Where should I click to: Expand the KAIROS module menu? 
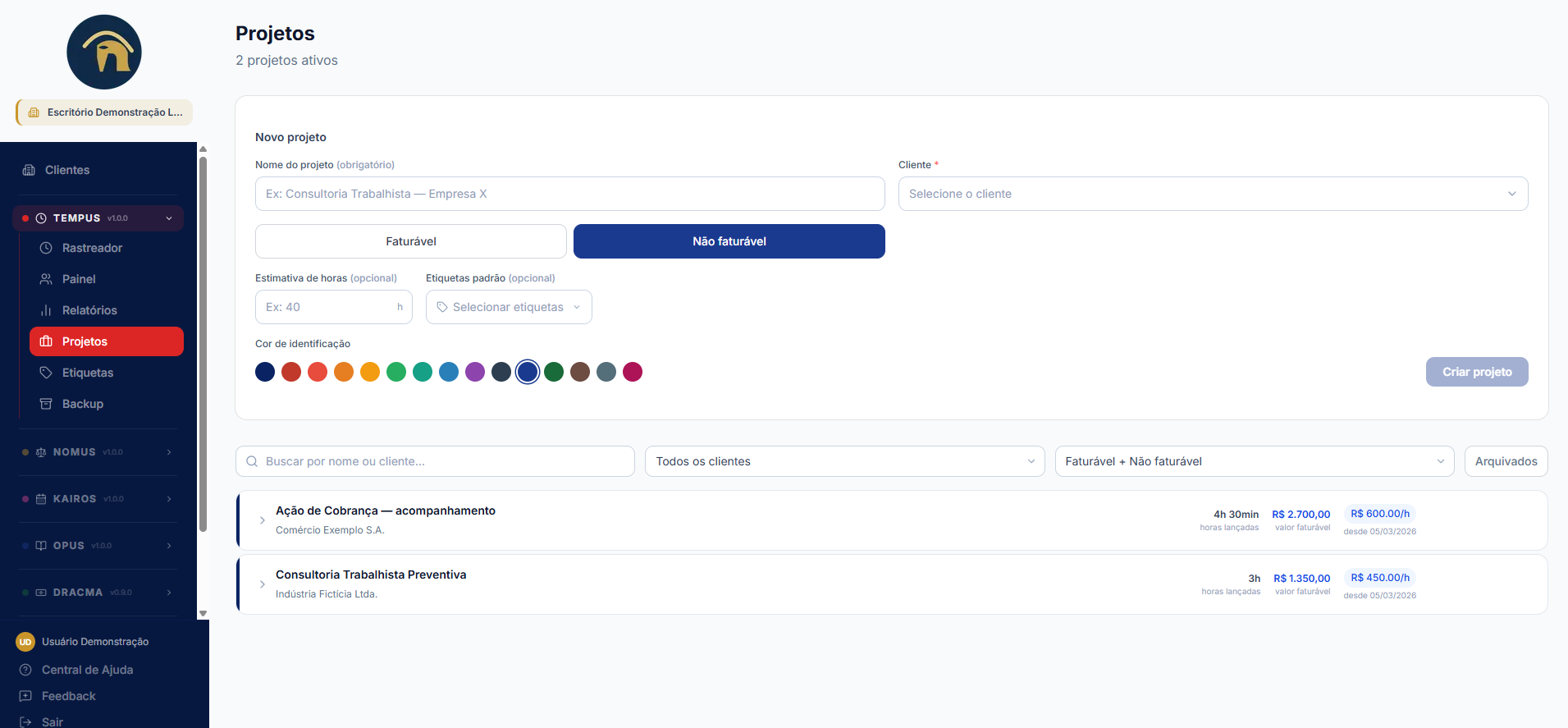(98, 499)
